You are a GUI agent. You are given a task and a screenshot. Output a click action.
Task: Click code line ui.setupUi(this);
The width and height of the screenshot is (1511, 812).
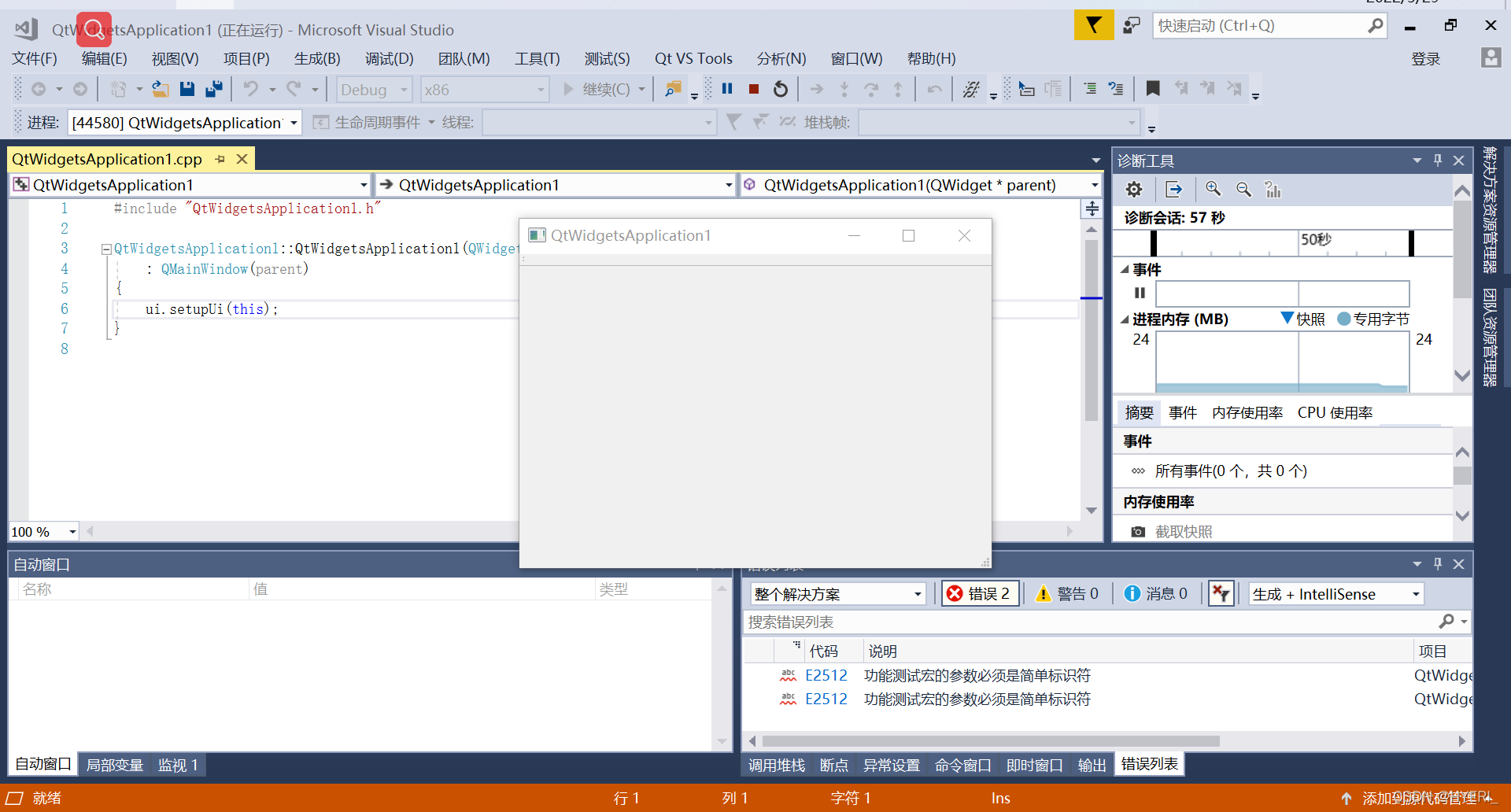212,309
